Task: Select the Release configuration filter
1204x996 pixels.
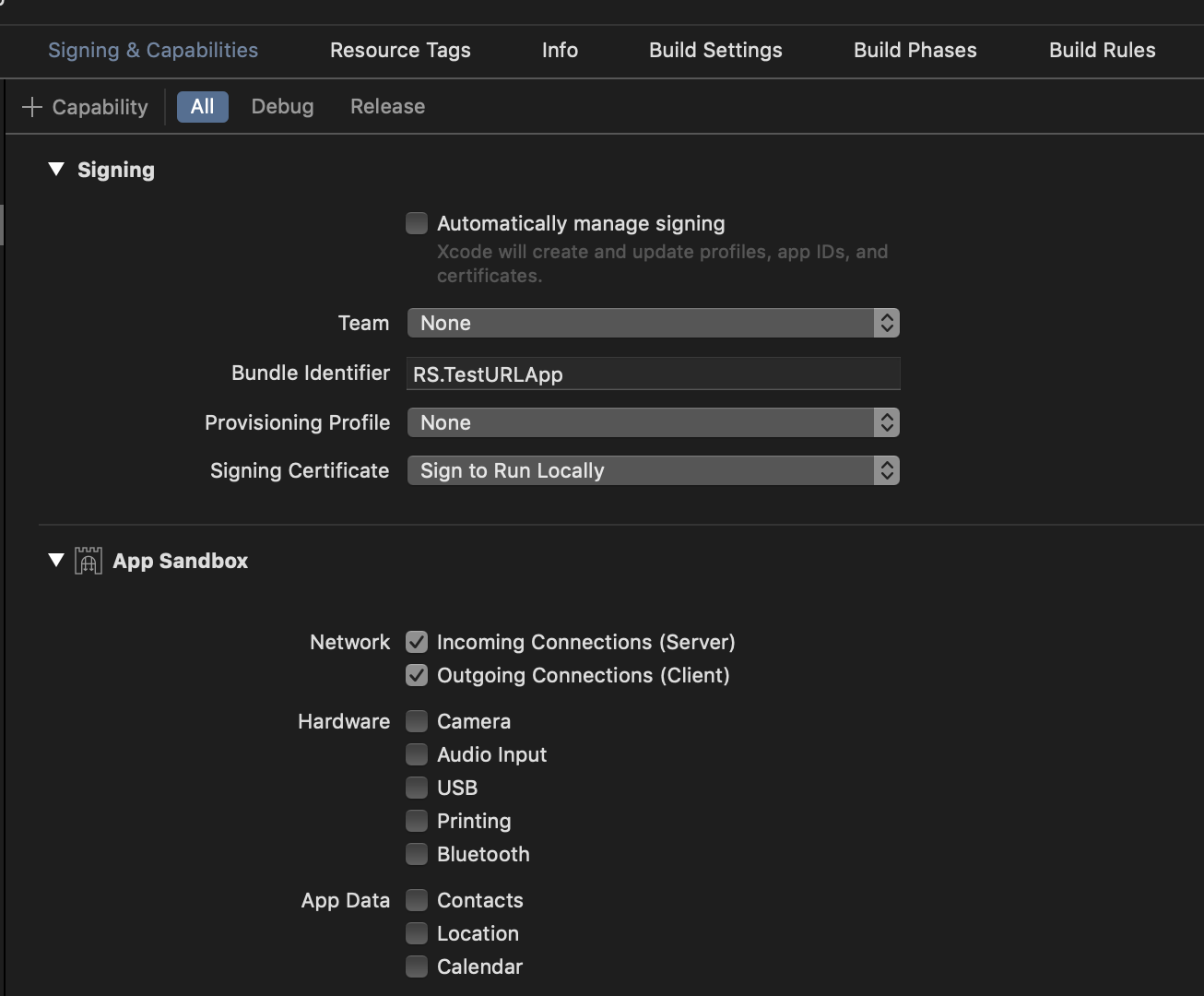Action: pos(387,107)
